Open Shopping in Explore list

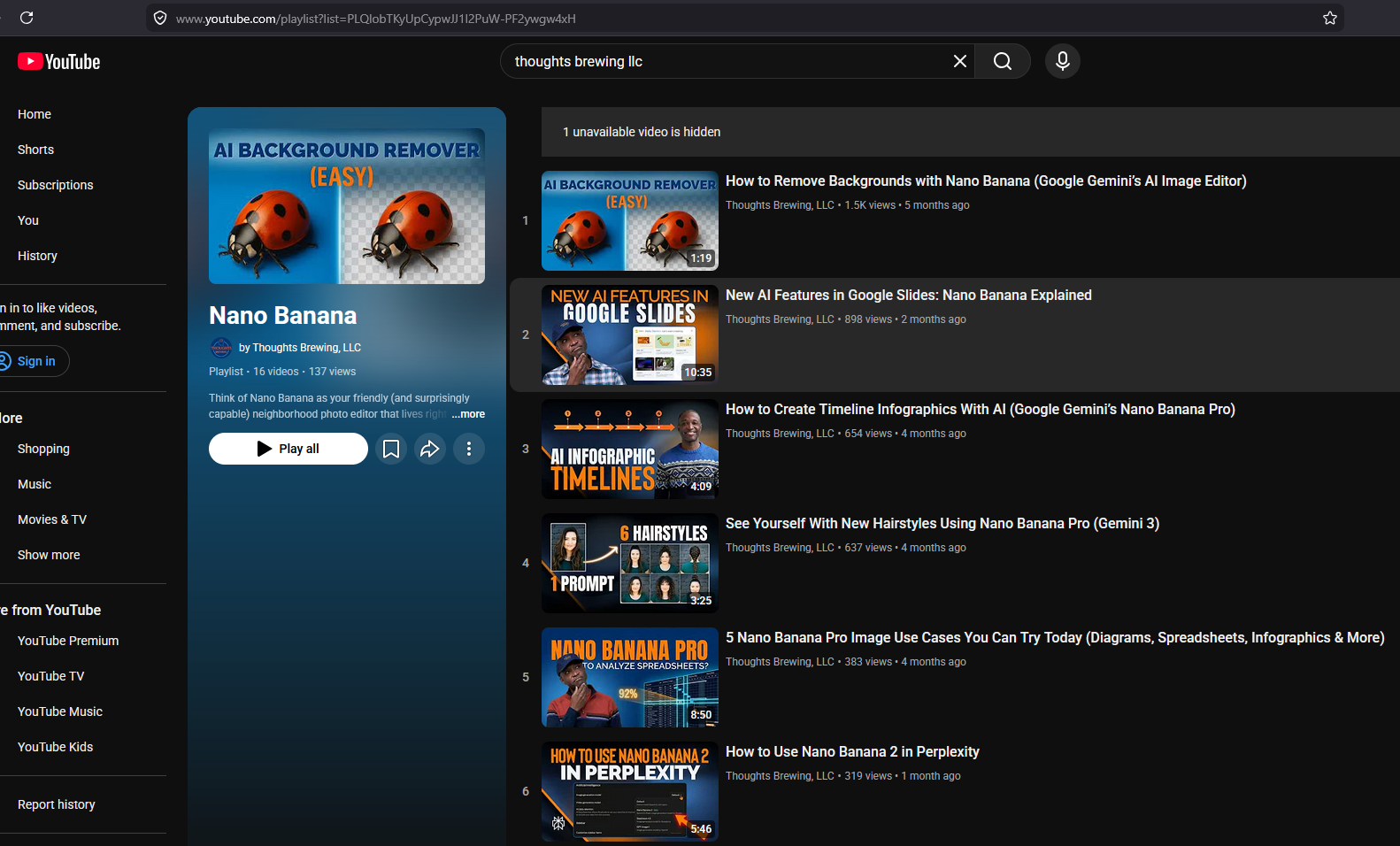pyautogui.click(x=43, y=449)
